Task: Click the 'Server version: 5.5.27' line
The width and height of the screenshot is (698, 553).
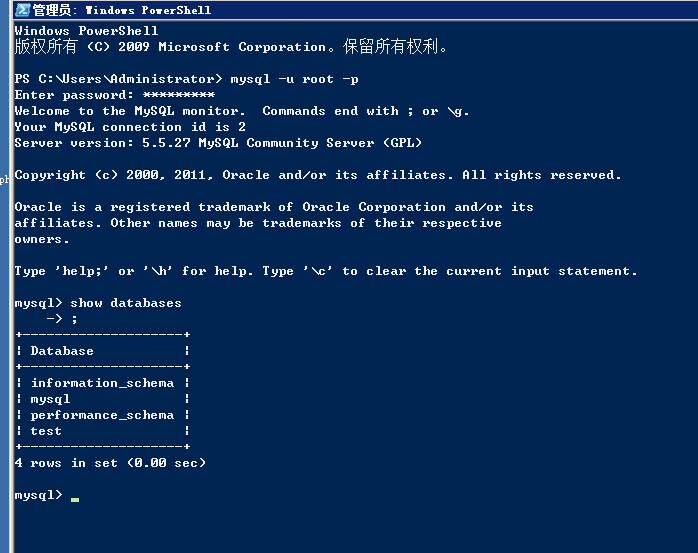Action: point(218,143)
